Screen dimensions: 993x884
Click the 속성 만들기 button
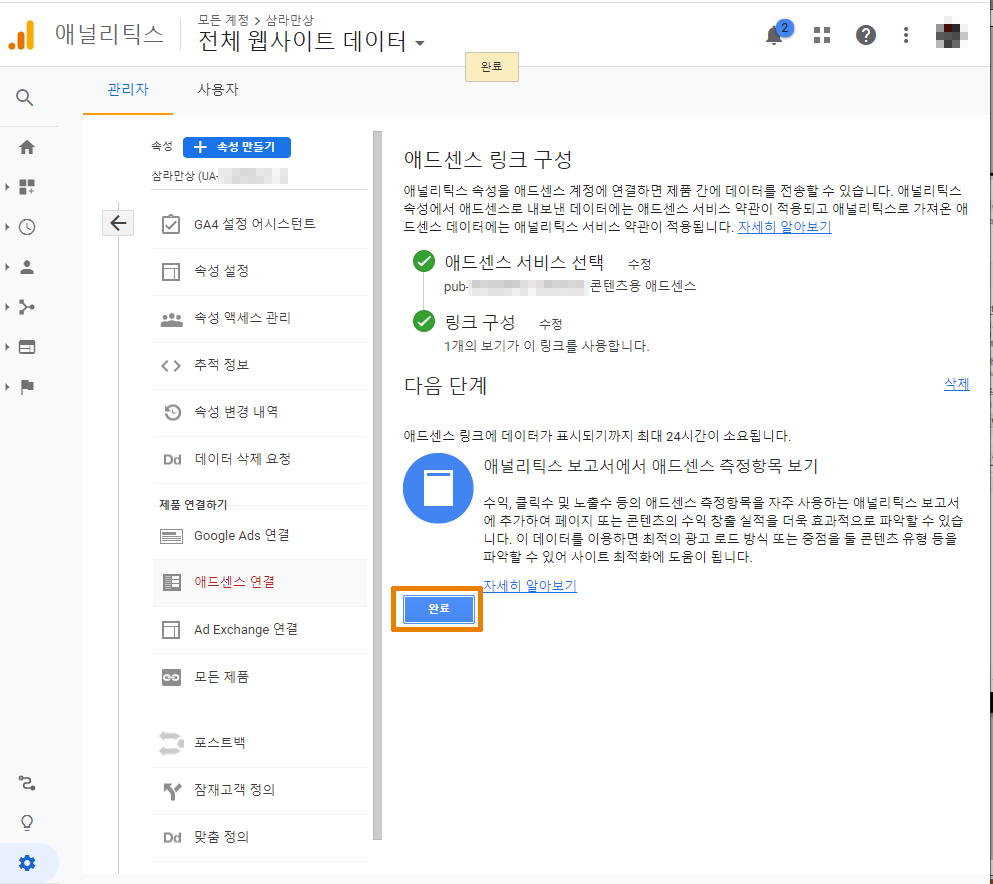tap(237, 147)
